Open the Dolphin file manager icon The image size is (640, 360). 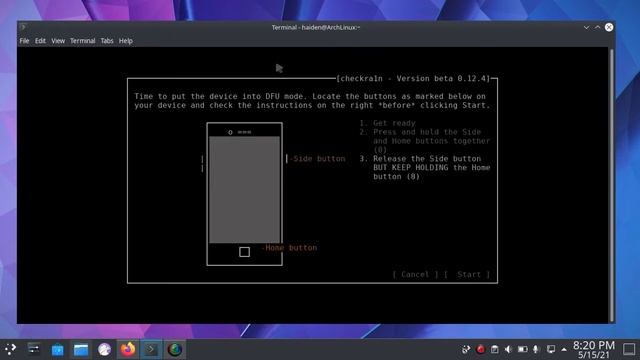81,350
